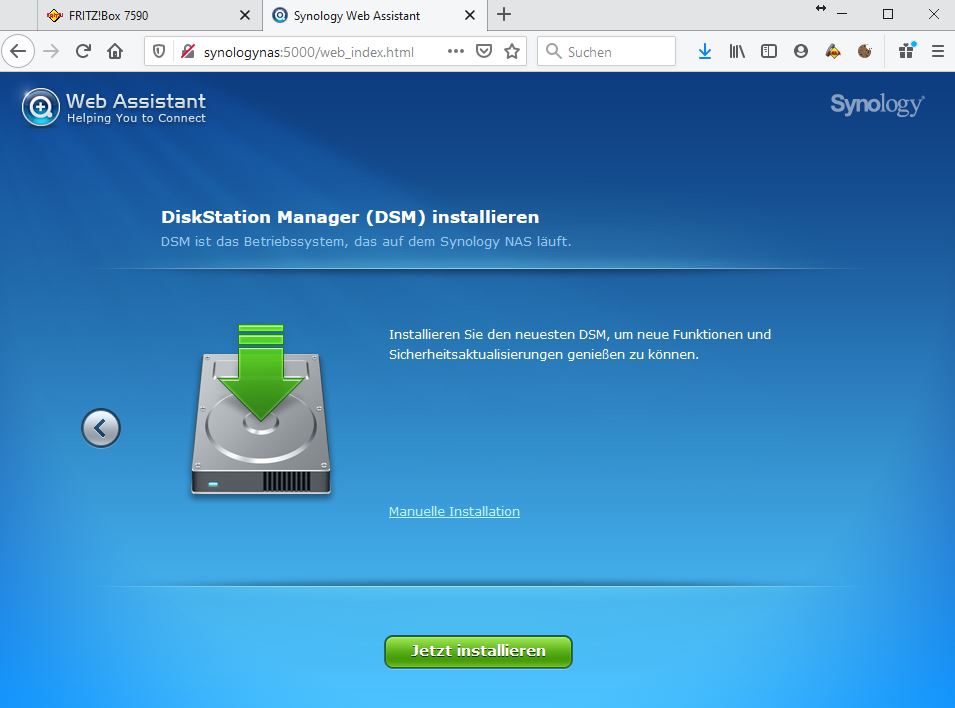Open the downloads panel
Viewport: 955px width, 708px height.
pos(705,52)
